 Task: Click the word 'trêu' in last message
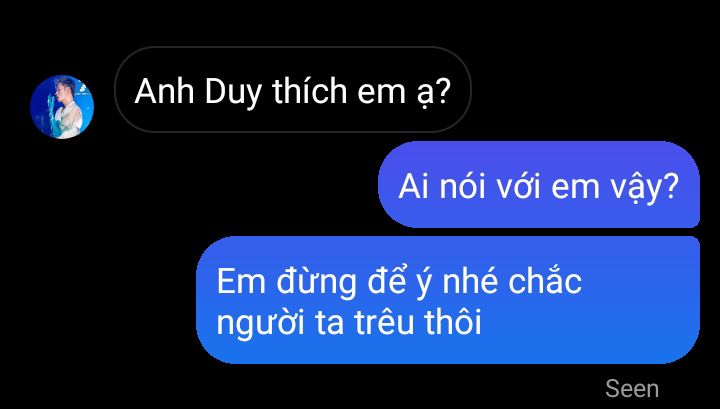tap(383, 322)
